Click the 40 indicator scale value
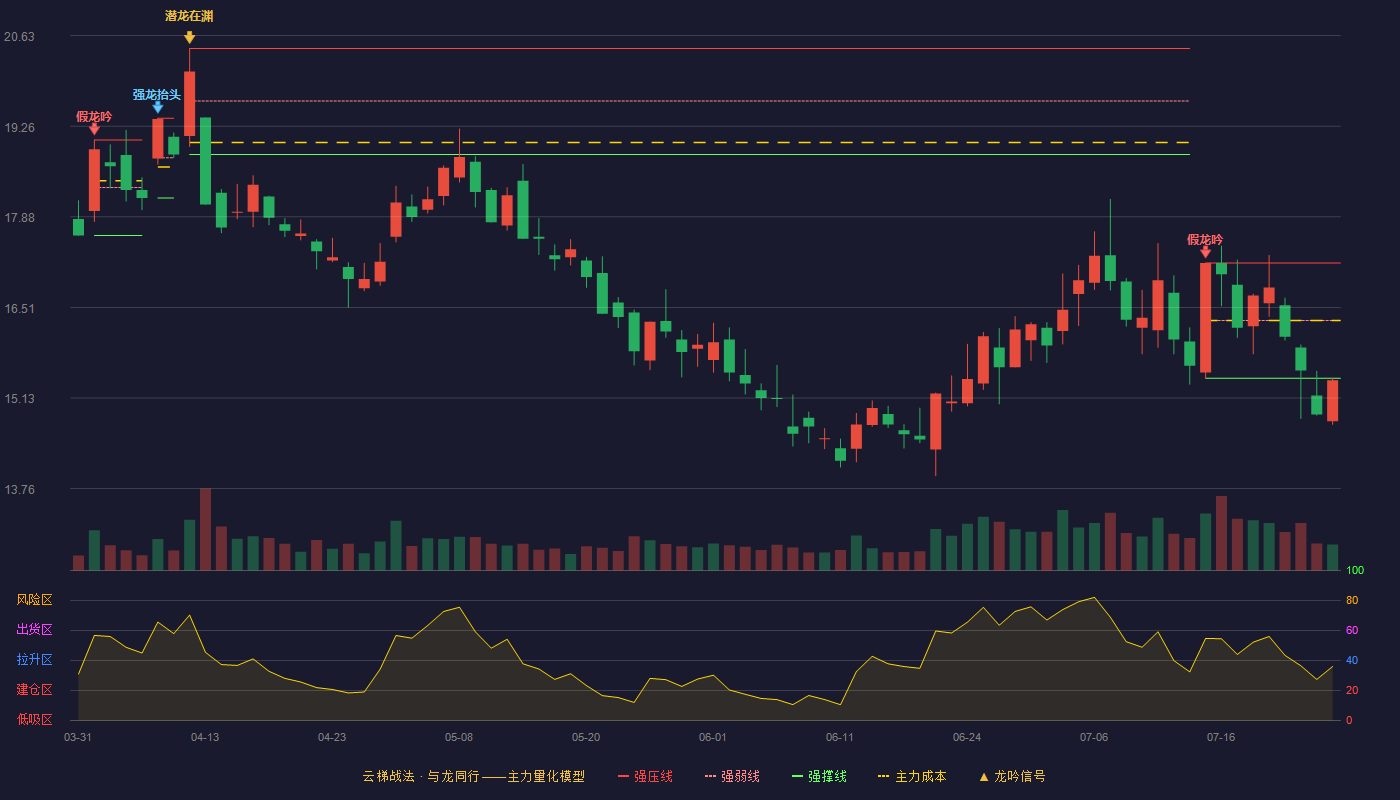 point(1352,660)
